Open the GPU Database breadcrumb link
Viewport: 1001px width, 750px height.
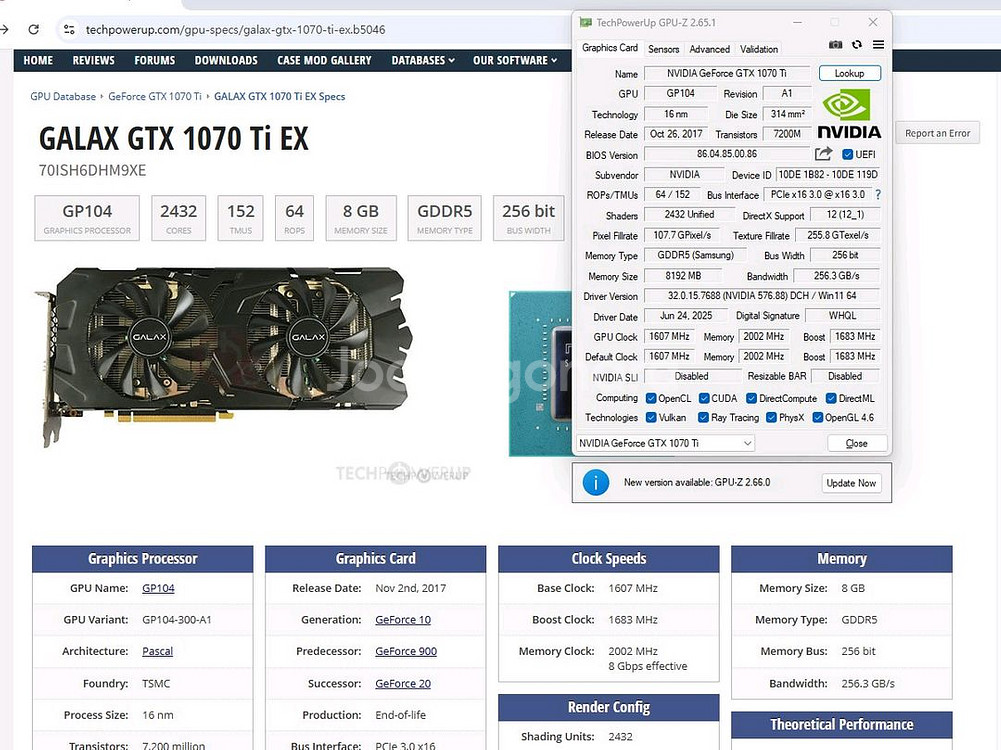point(63,96)
